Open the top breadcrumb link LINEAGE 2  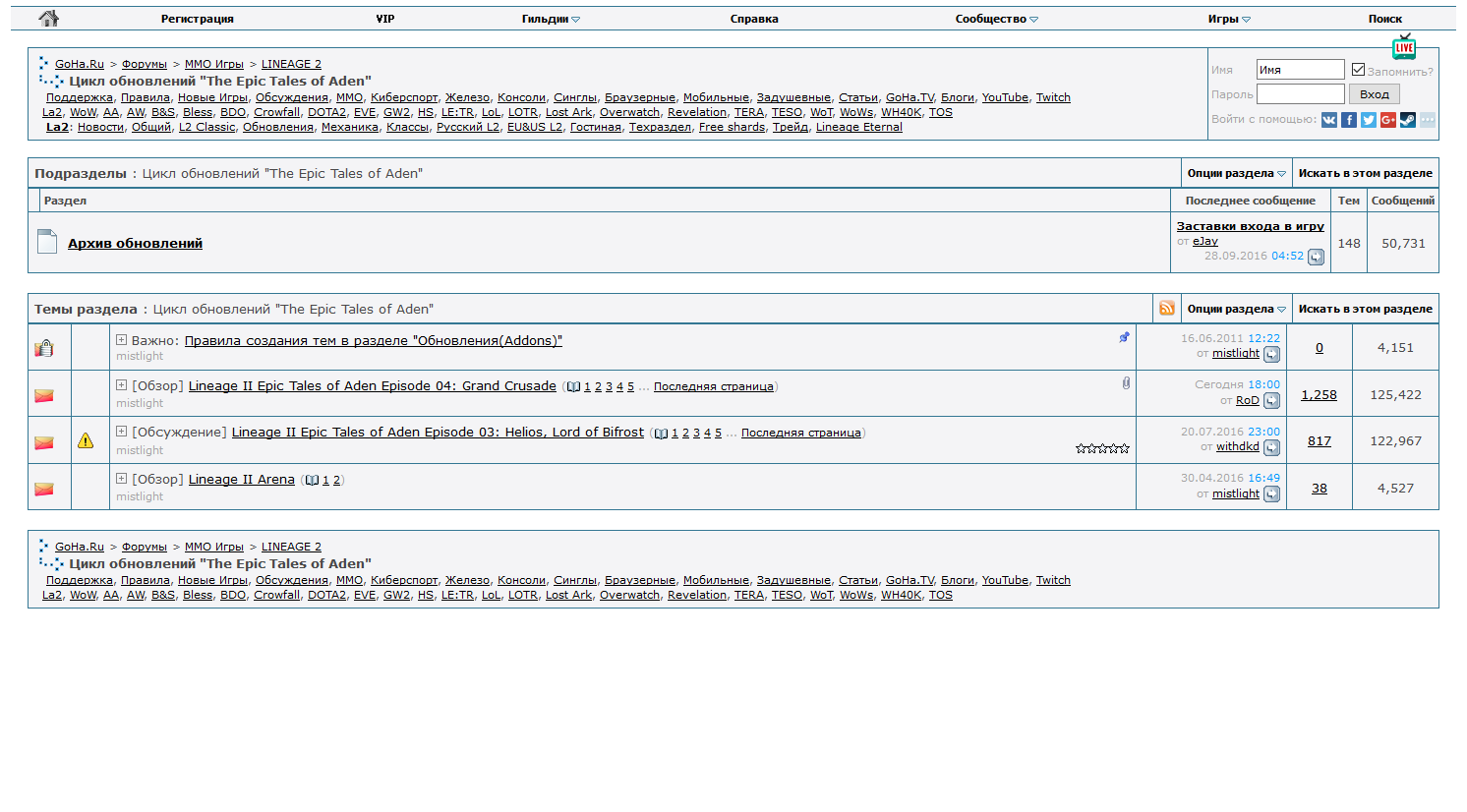[x=291, y=64]
